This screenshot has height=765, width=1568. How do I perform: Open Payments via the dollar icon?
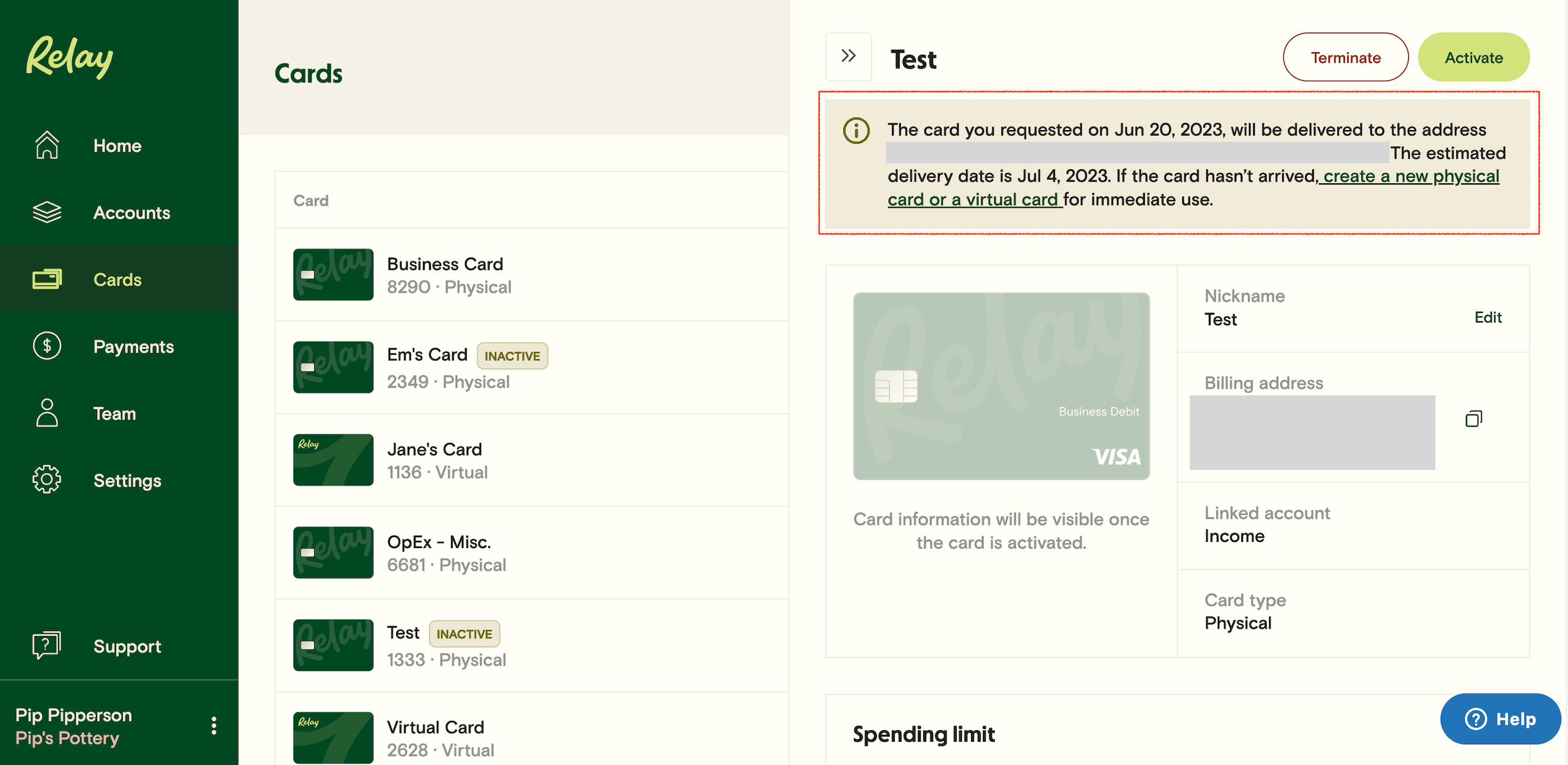46,346
